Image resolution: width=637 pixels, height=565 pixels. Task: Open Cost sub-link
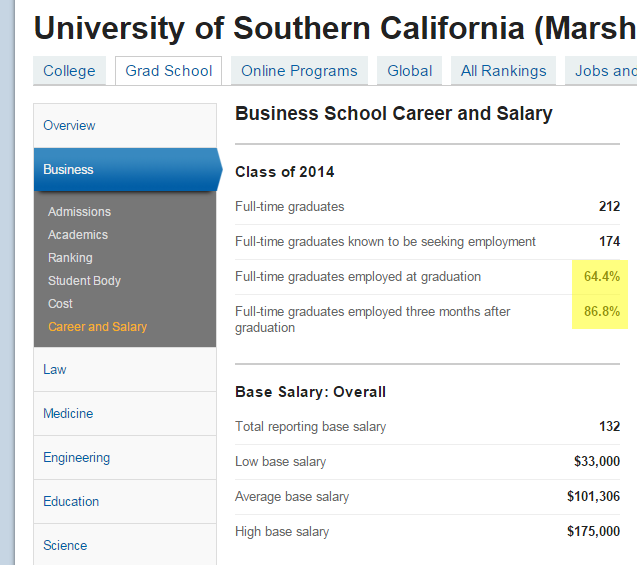tap(60, 304)
